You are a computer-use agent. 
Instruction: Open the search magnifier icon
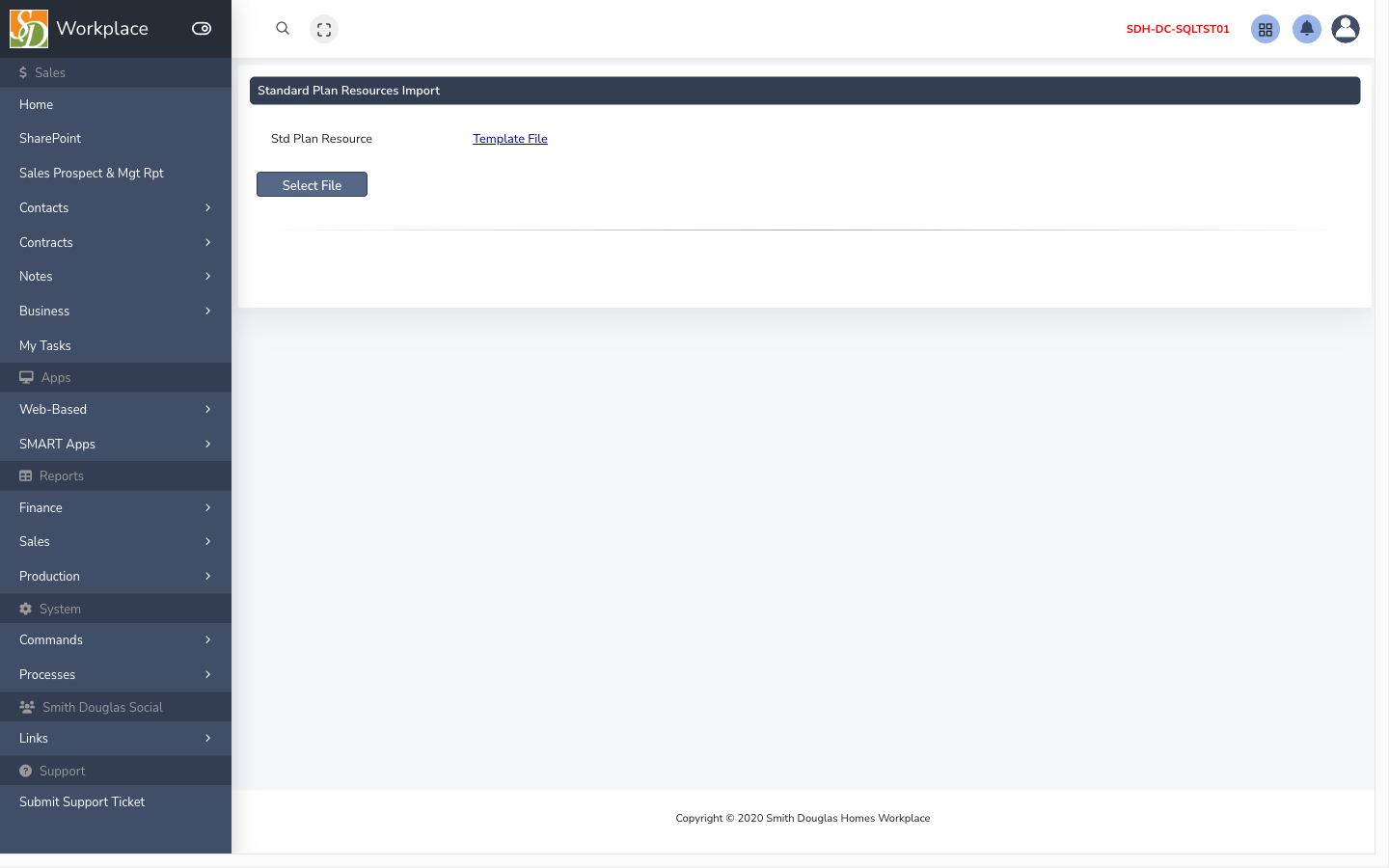point(283,29)
